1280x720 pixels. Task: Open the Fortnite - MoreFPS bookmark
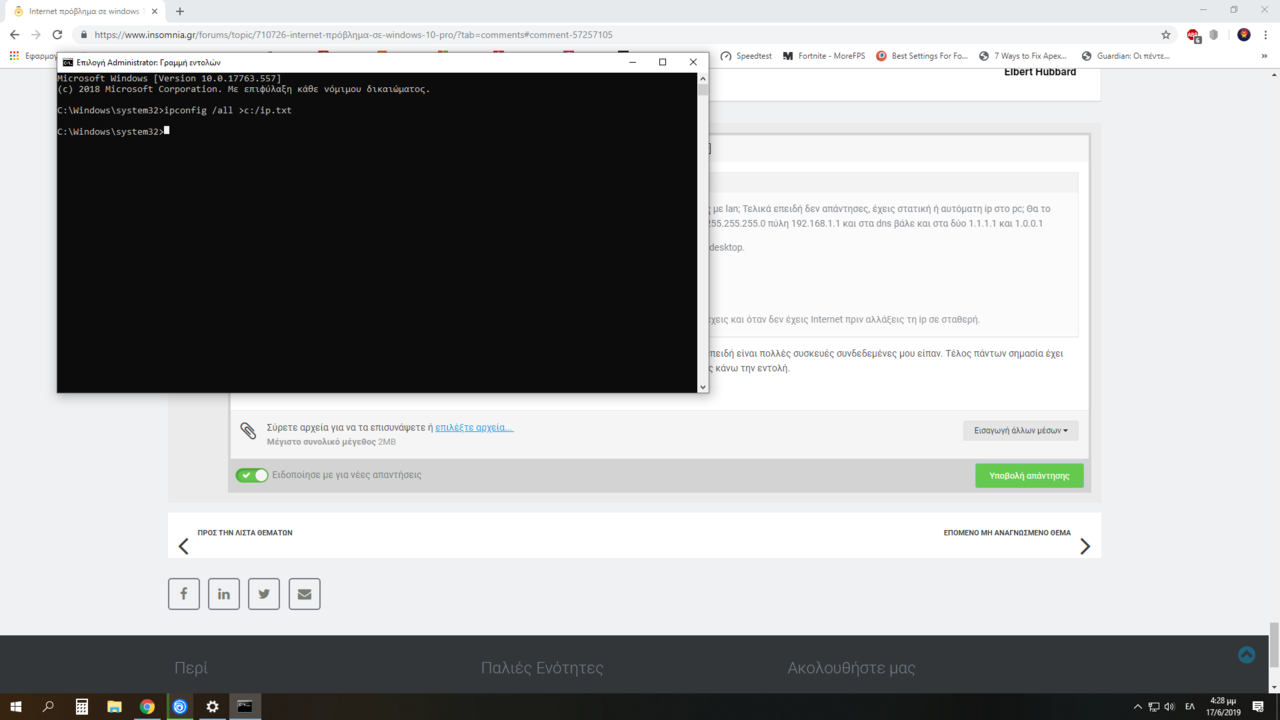[824, 56]
